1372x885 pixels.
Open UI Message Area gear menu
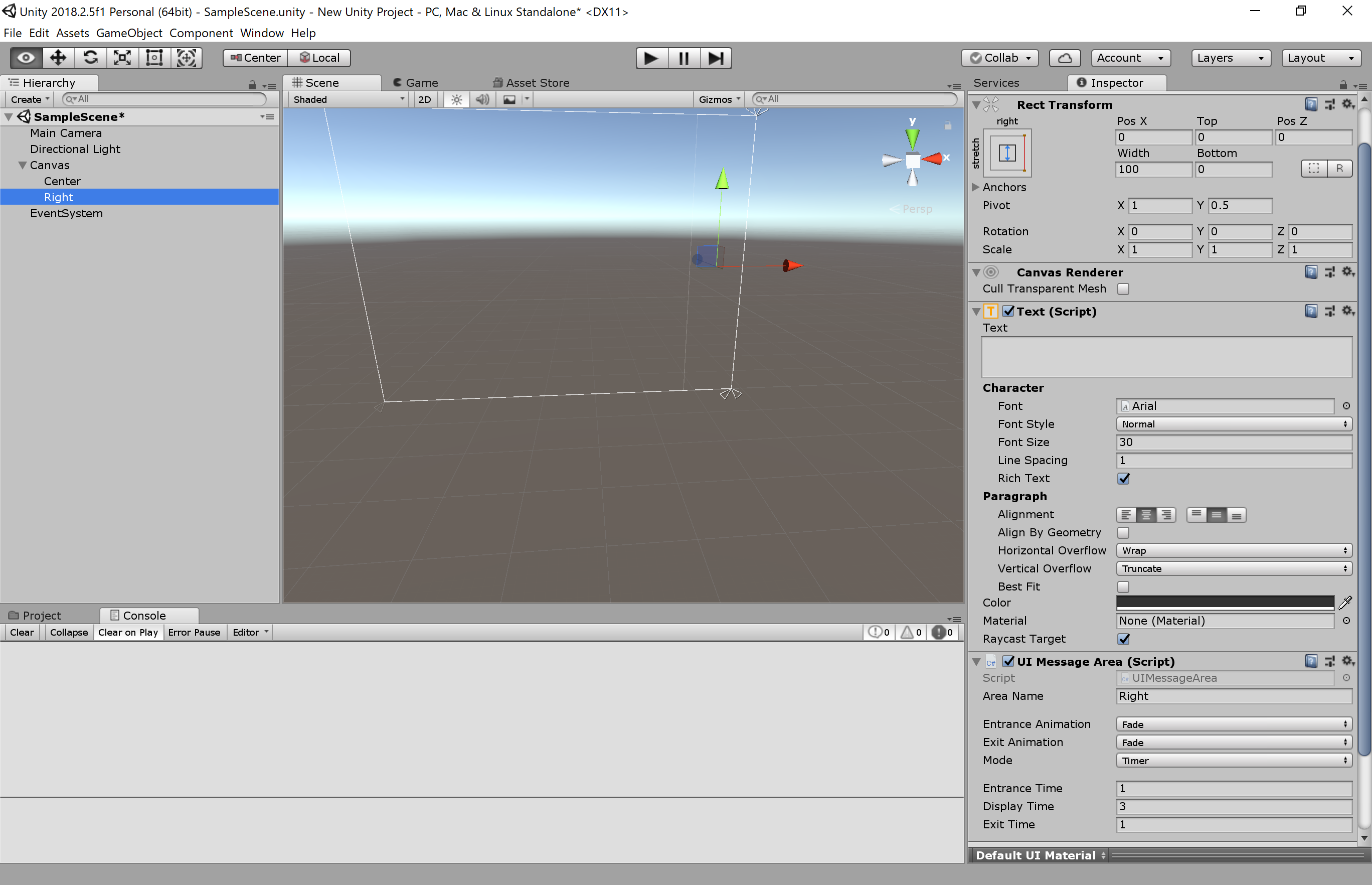coord(1347,661)
